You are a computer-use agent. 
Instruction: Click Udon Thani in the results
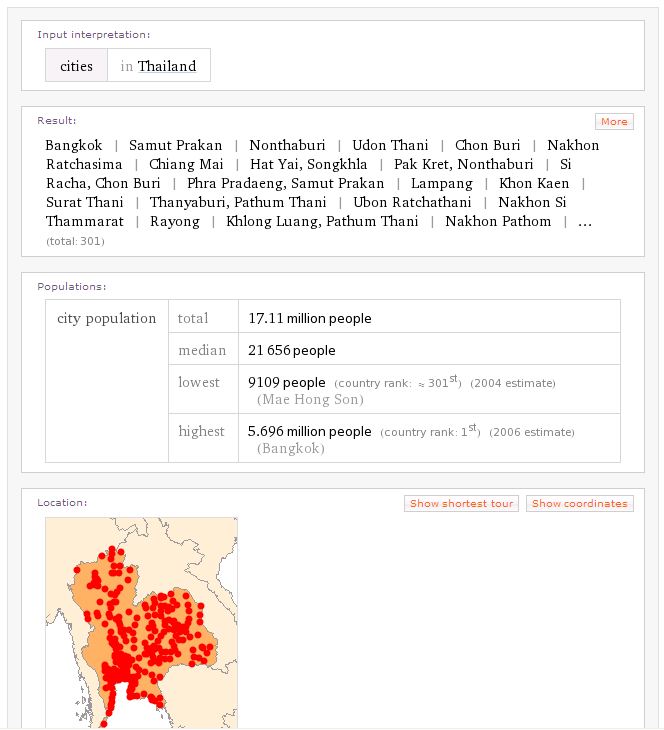click(390, 145)
